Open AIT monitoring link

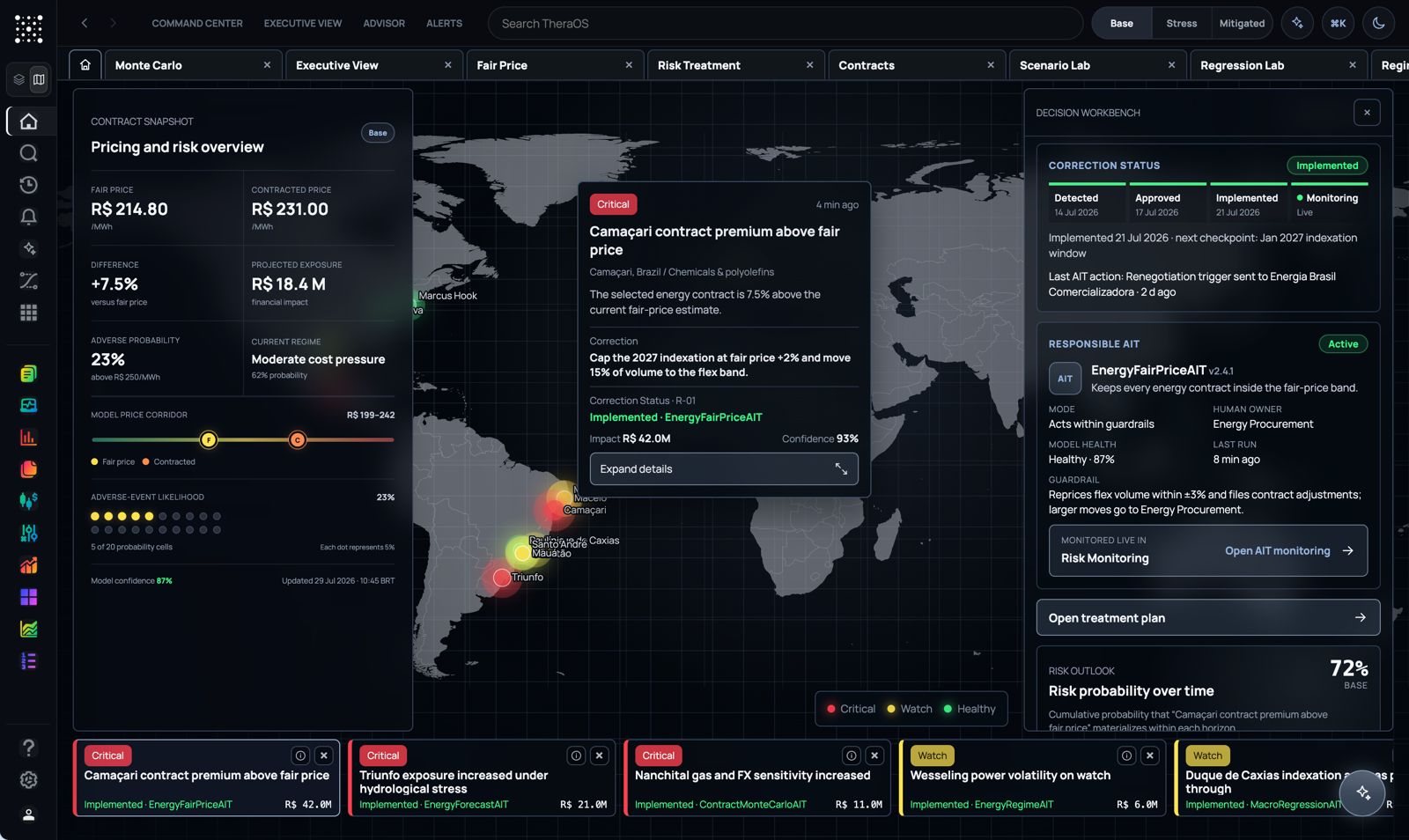(1289, 551)
